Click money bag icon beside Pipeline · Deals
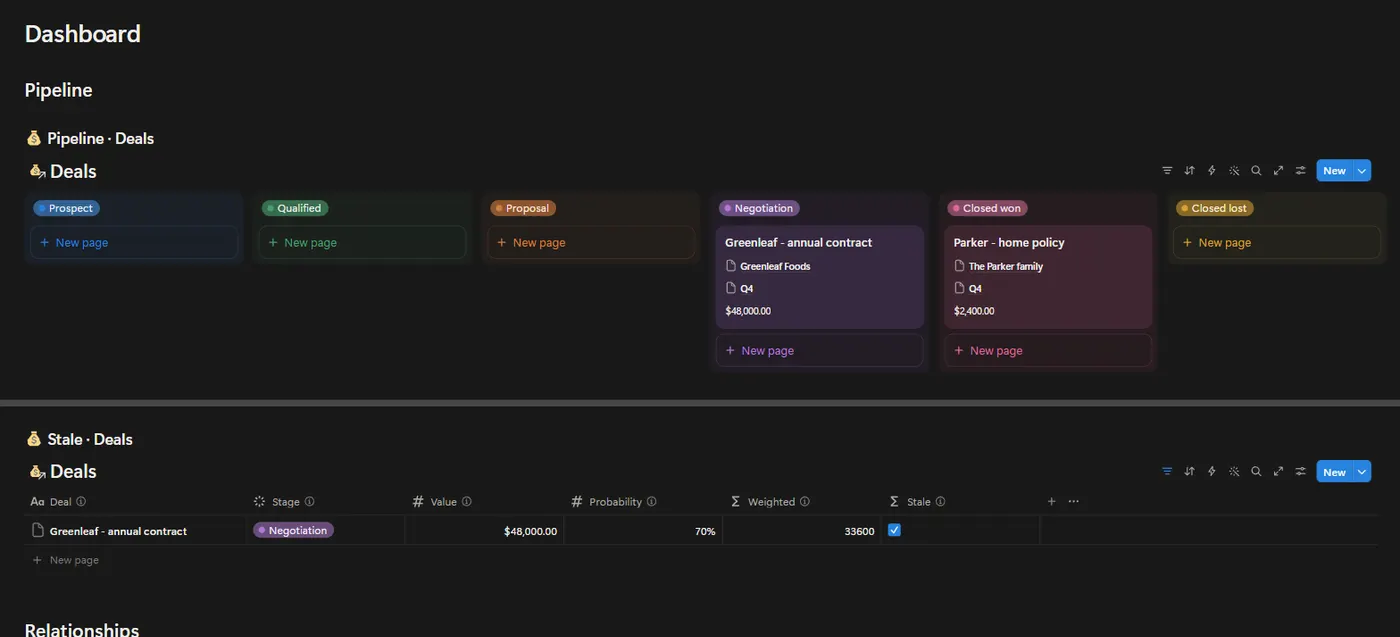Screen dimensions: 1400x637 click(x=34, y=138)
